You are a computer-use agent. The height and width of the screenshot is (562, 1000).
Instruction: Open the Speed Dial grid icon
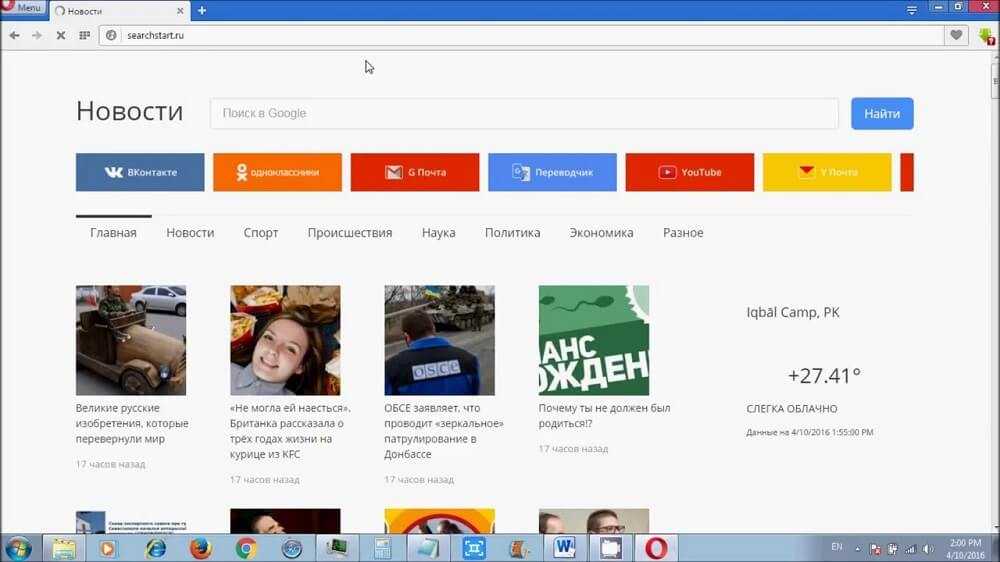[x=84, y=35]
